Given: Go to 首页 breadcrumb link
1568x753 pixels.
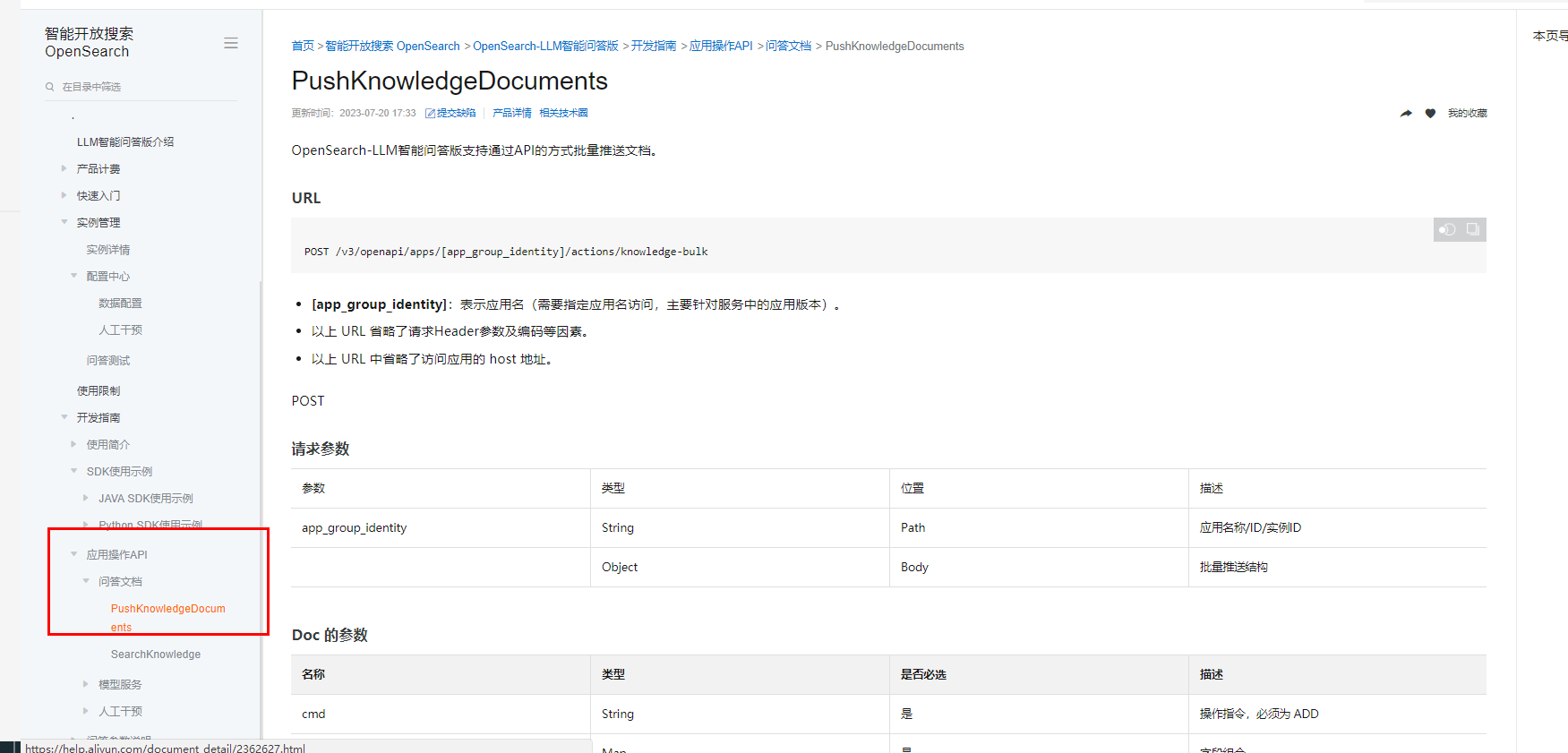Looking at the screenshot, I should click(x=303, y=46).
